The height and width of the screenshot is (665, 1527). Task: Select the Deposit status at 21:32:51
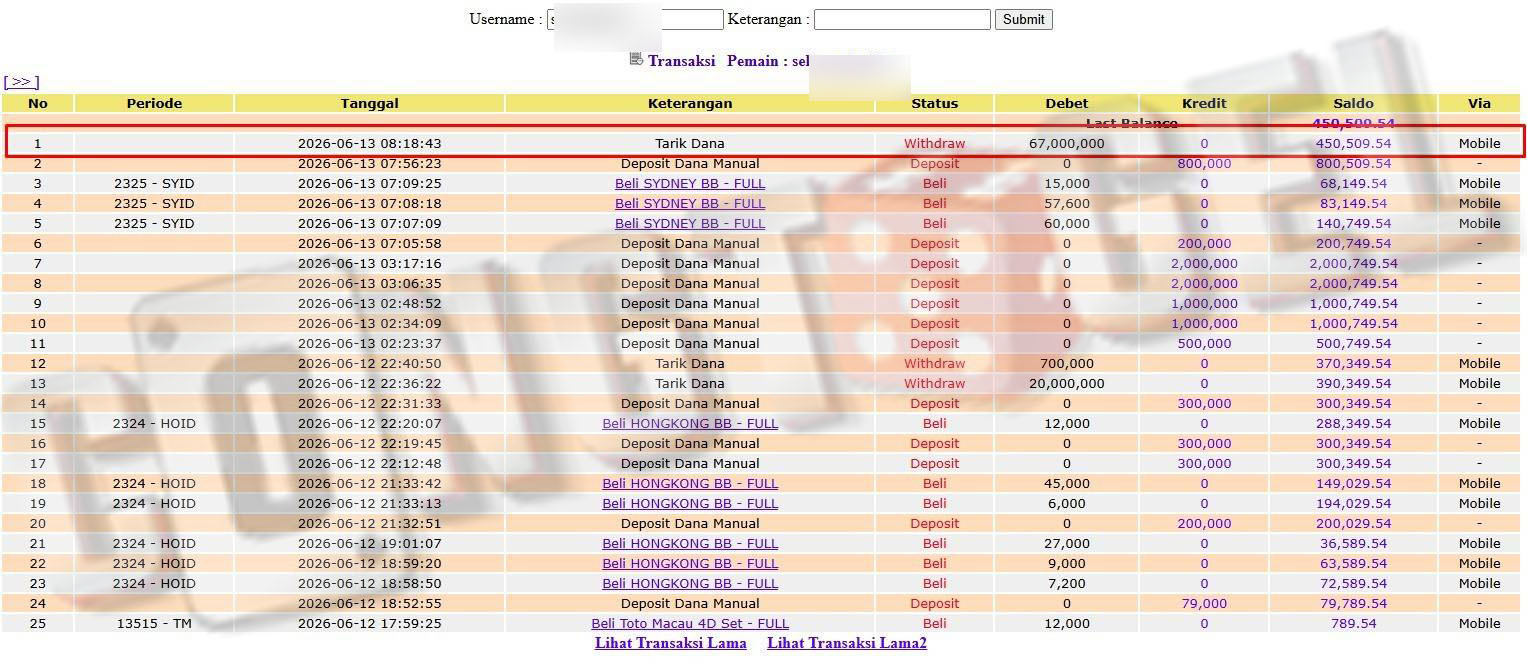[x=935, y=524]
